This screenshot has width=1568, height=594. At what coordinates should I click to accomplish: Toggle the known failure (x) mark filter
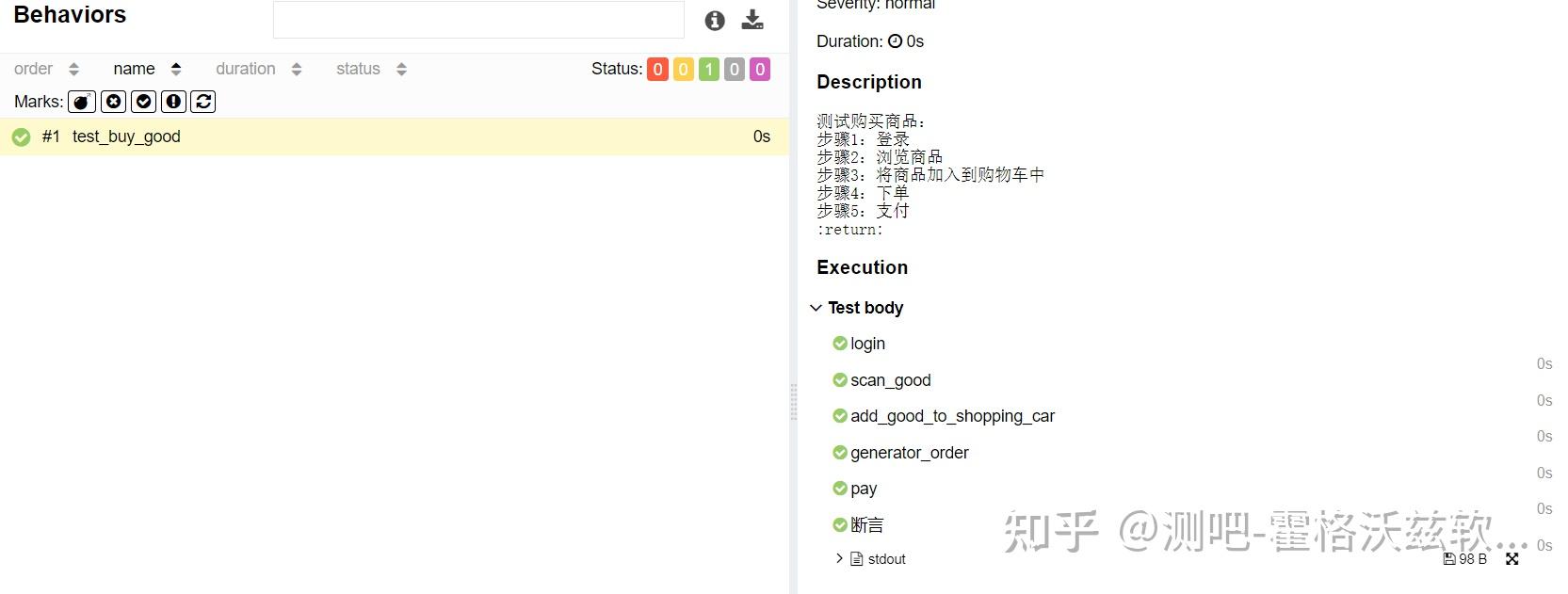tap(113, 102)
